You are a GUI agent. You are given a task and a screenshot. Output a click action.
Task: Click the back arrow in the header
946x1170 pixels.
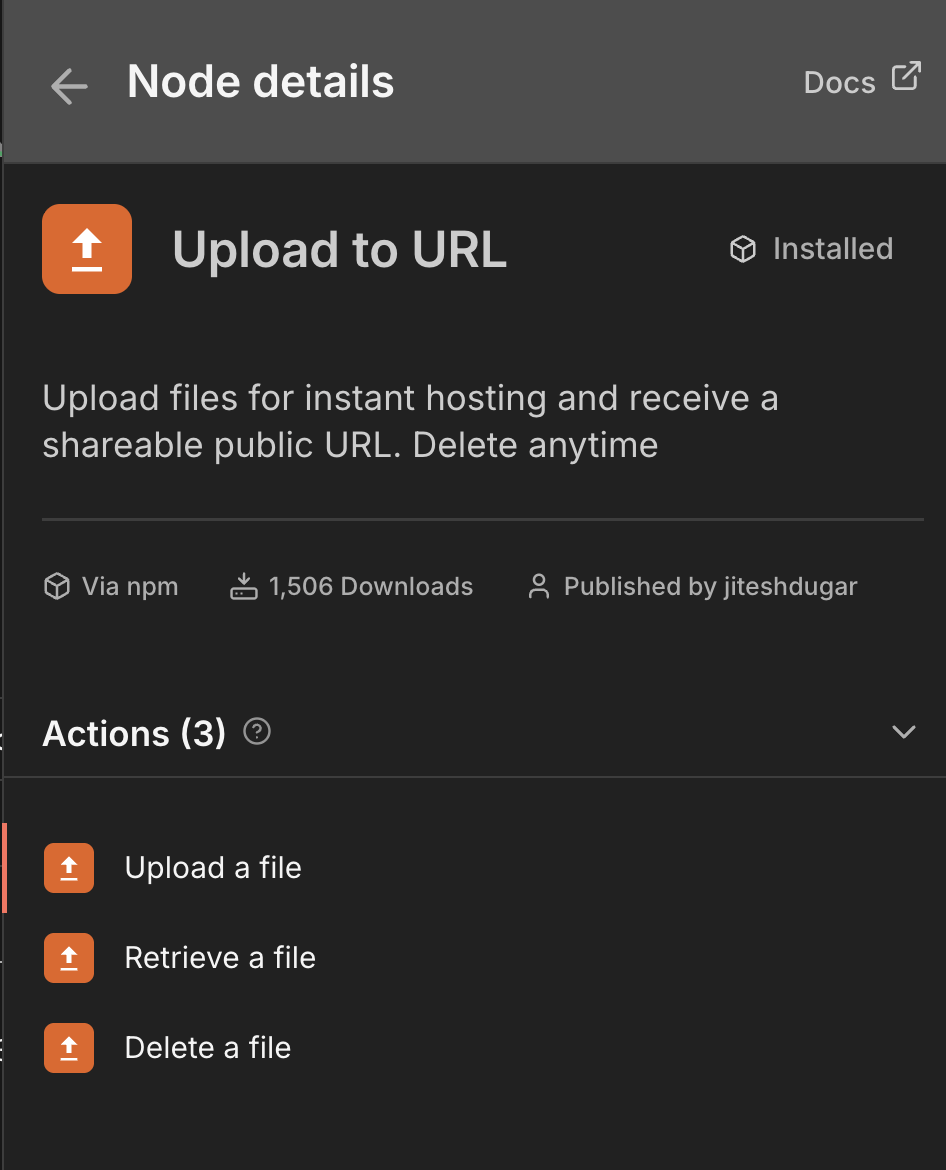coord(69,86)
